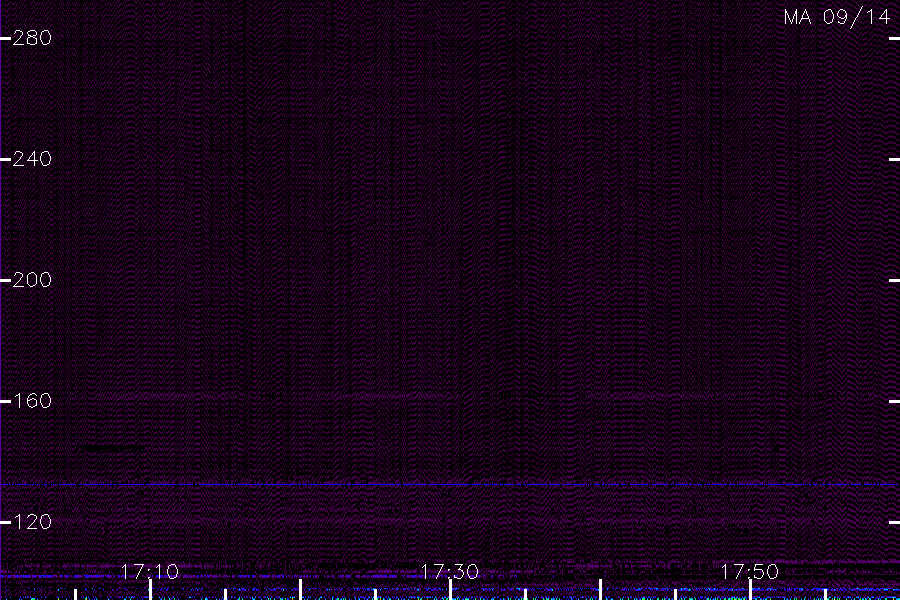Click the 17:10 time label
Screen dimensions: 900x600
[x=149, y=571]
